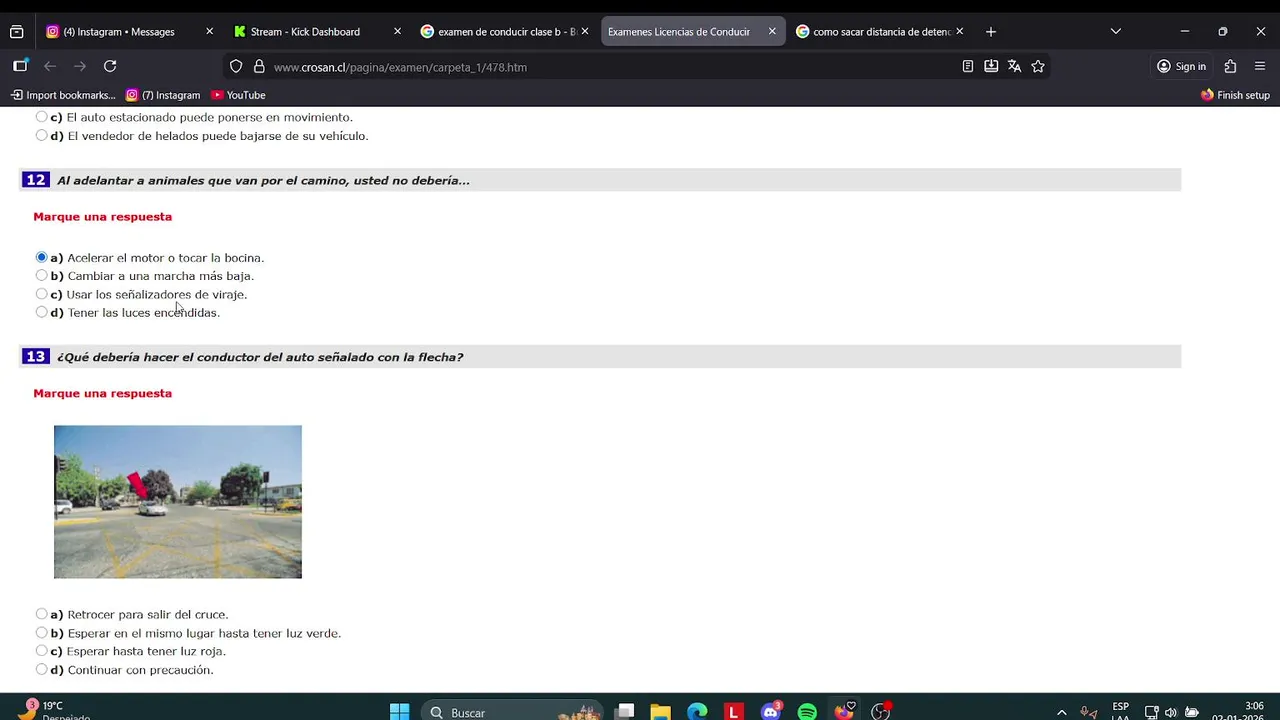Close the Instagram Messages tab
Viewport: 1280px width, 720px height.
[209, 32]
